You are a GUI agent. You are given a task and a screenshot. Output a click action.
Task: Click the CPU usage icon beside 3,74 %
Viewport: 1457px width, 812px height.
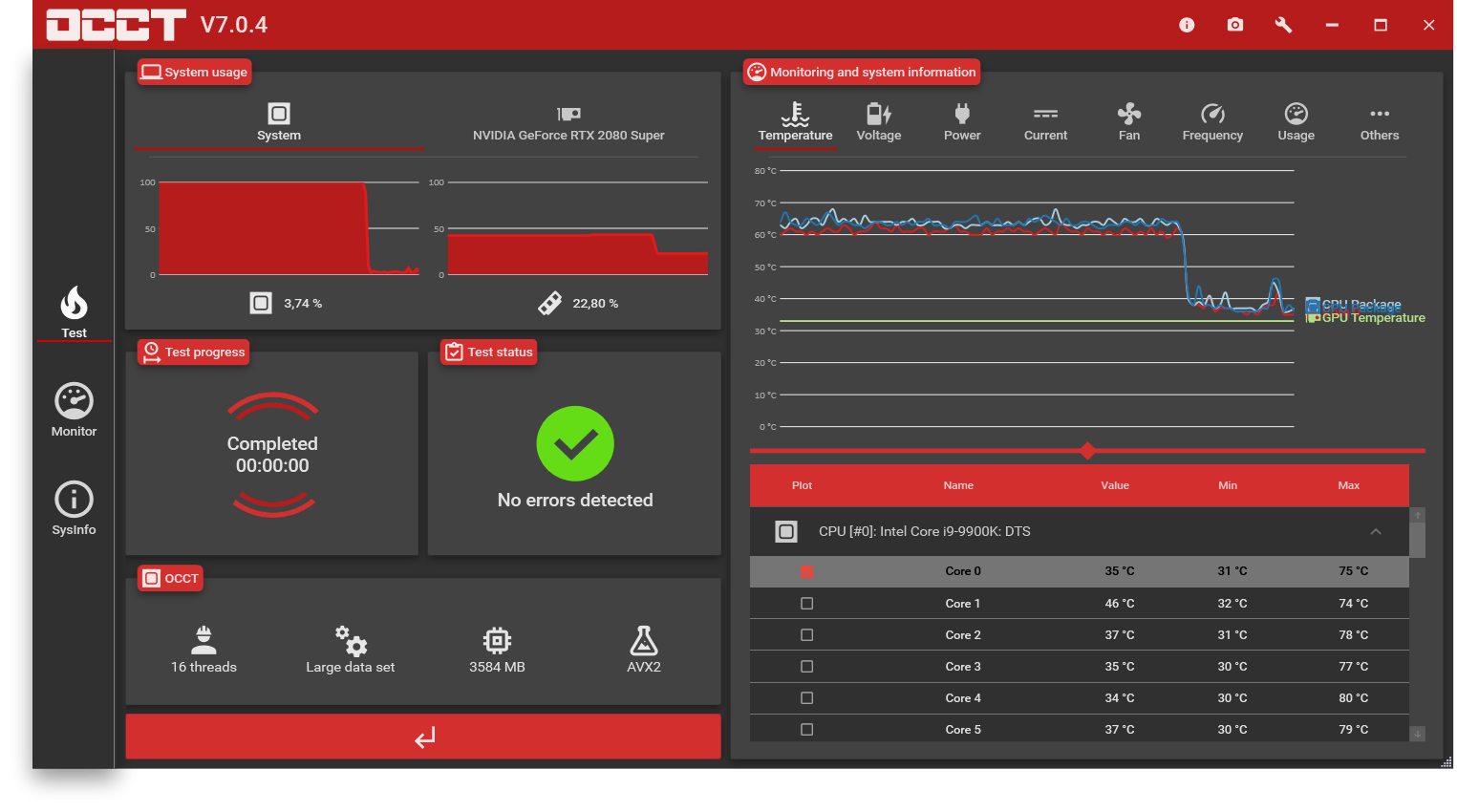tap(261, 303)
